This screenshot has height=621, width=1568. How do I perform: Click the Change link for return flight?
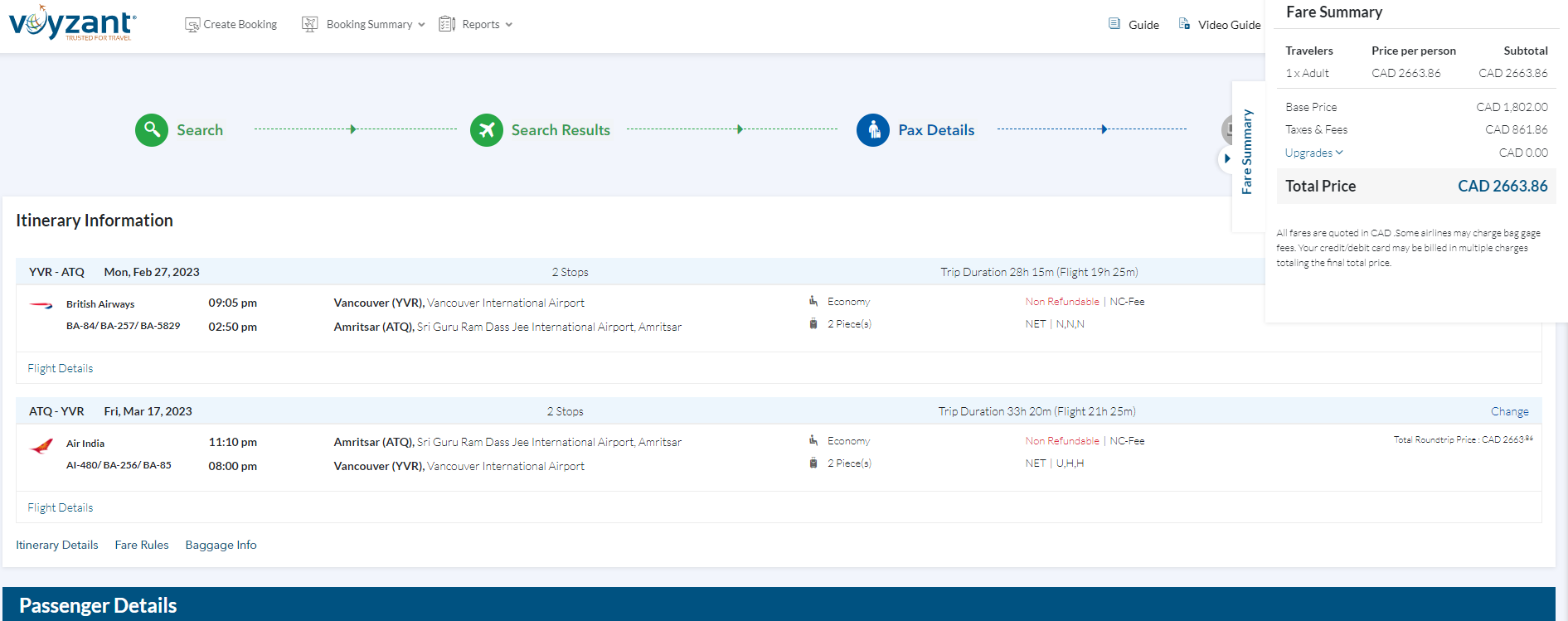(x=1509, y=411)
